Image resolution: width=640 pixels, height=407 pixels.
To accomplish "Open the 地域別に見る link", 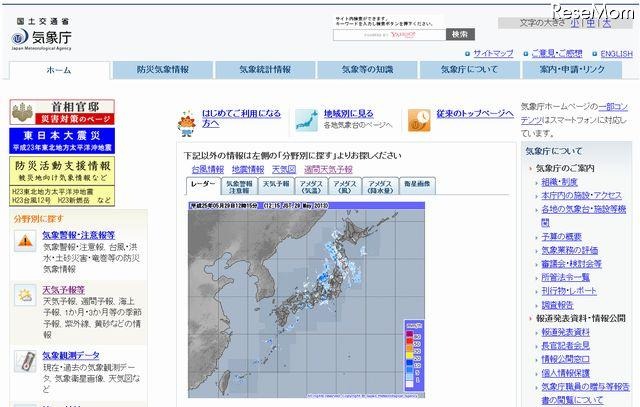I will 349,113.
